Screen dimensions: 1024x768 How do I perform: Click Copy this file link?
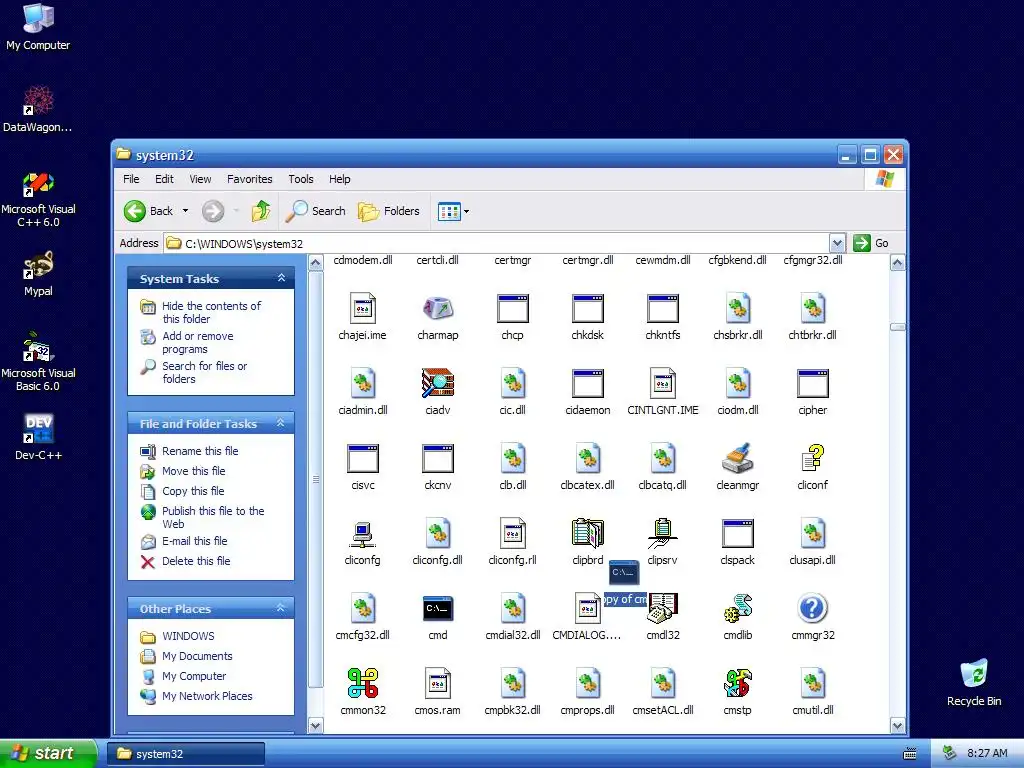point(193,491)
